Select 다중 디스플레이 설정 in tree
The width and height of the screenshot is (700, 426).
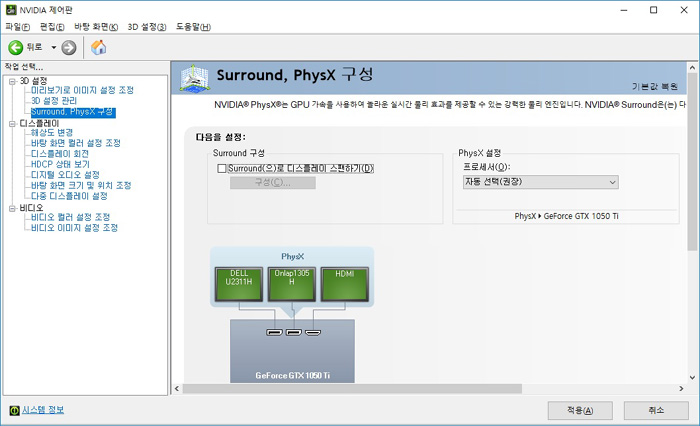point(69,196)
